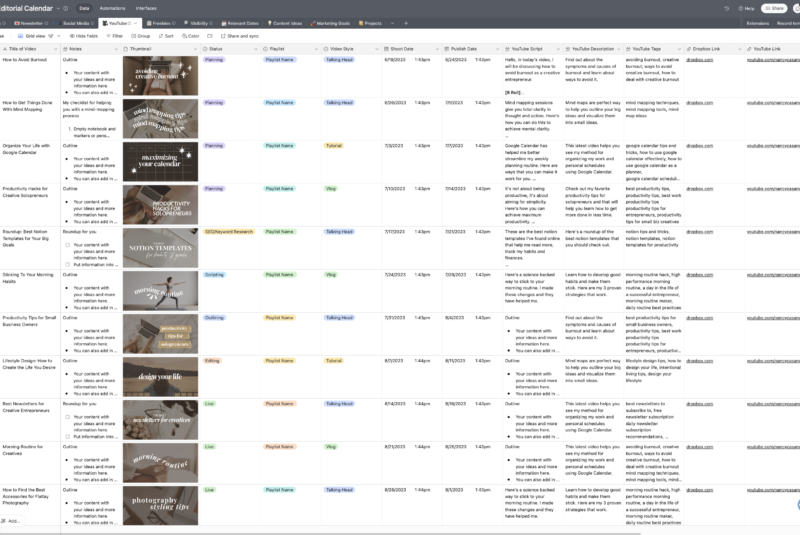
Task: Open Playlist column dropdown arrow
Action: tap(316, 49)
